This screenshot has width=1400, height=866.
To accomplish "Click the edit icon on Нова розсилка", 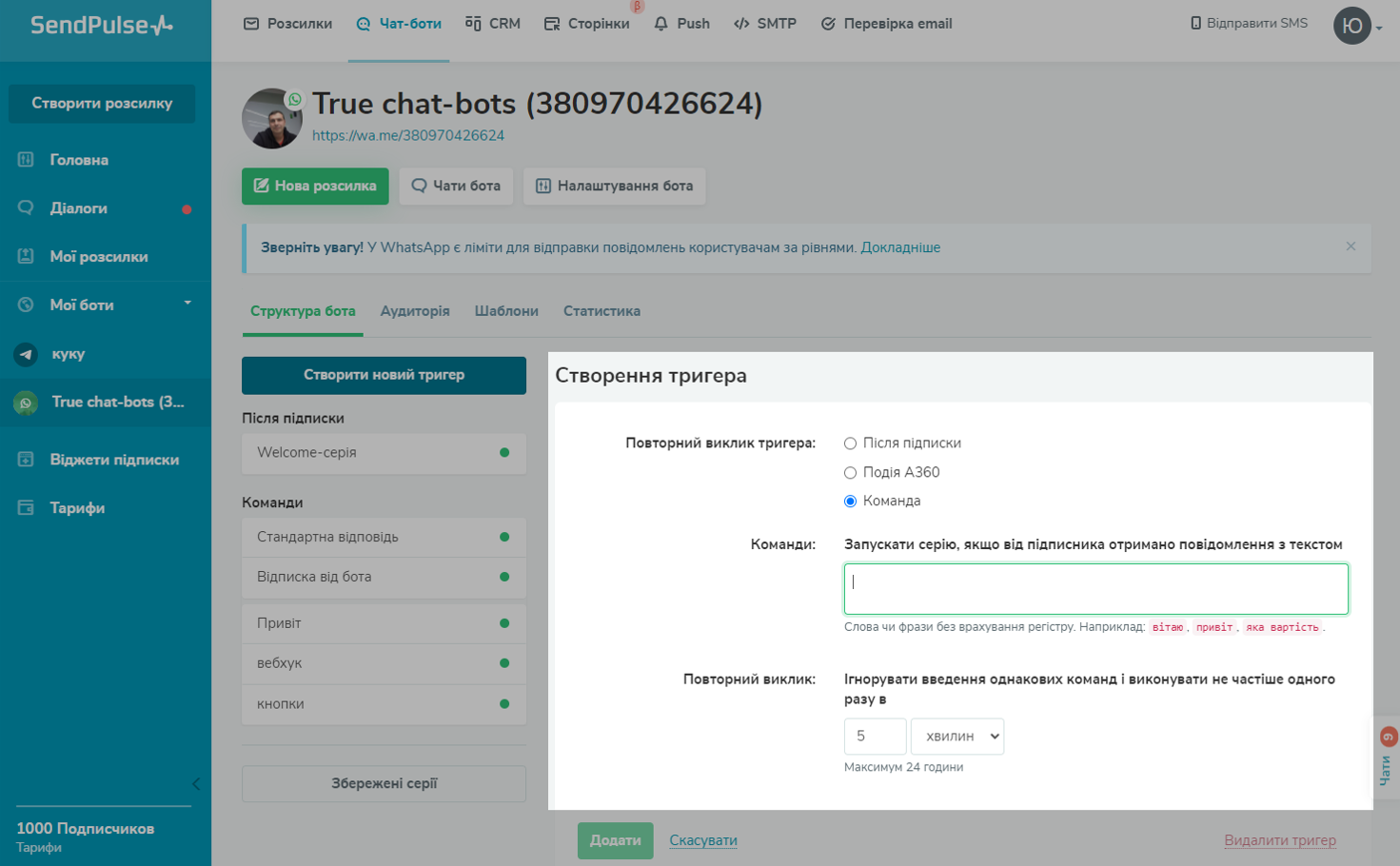I will (x=261, y=186).
